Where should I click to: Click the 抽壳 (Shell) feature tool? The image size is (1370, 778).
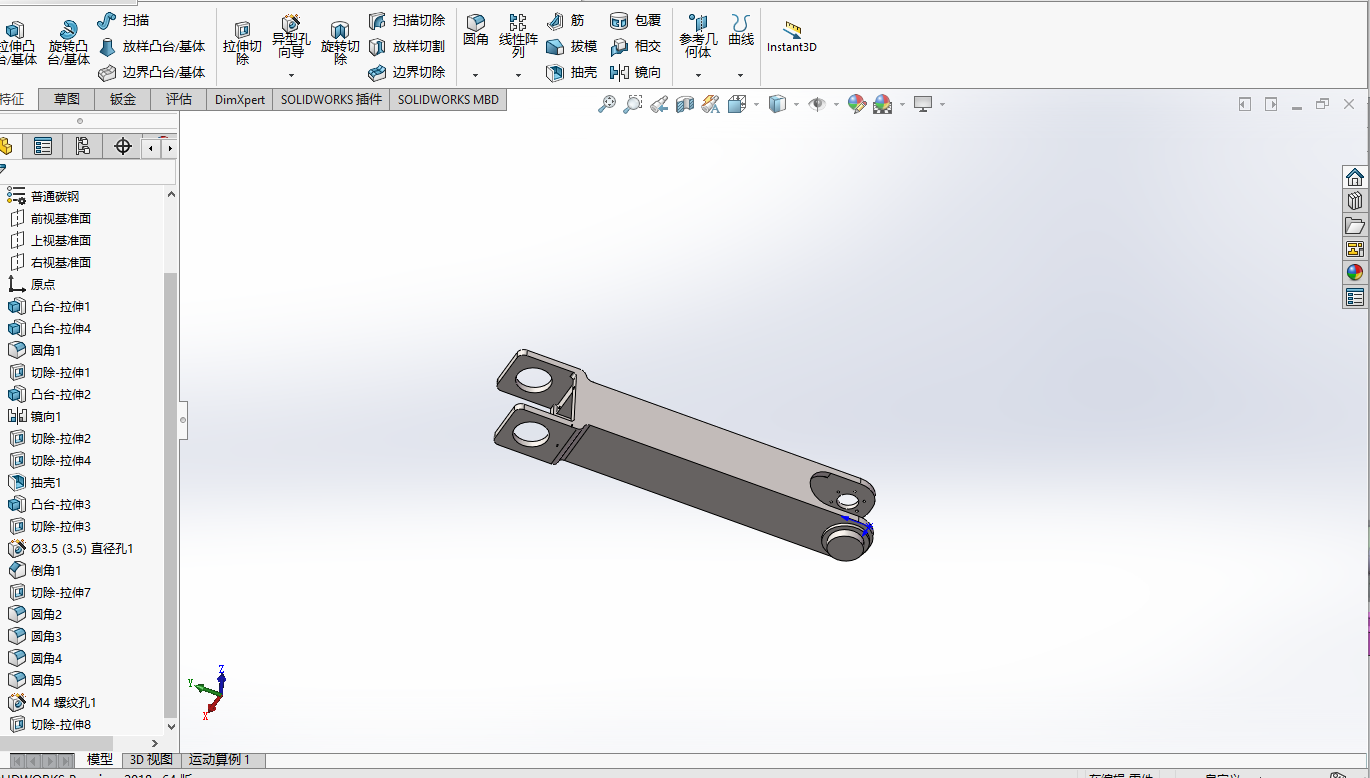[572, 72]
